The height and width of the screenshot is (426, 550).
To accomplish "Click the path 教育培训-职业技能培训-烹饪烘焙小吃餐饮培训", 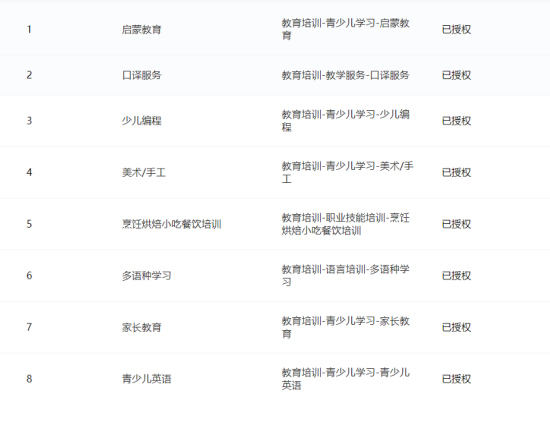I will point(346,224).
